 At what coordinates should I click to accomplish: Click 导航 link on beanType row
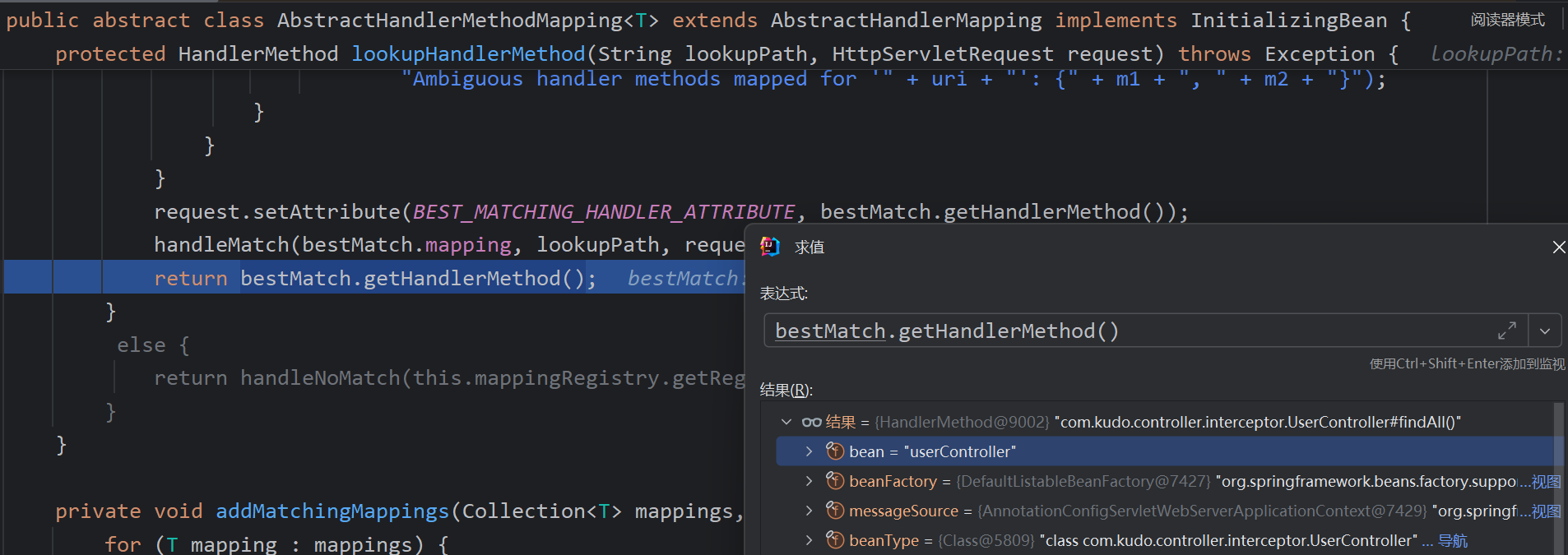pos(1452,541)
